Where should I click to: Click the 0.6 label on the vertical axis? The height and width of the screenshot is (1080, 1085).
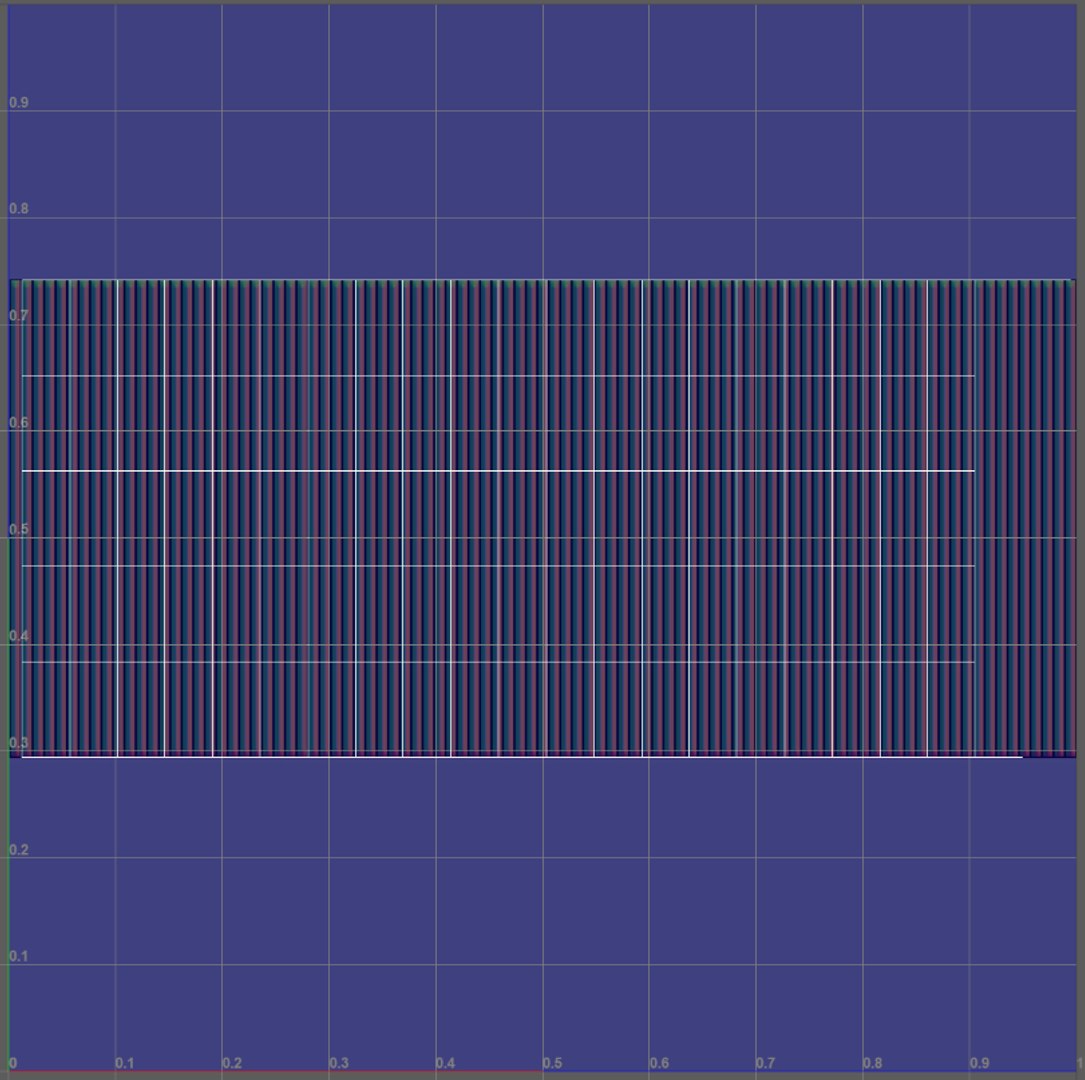[x=19, y=423]
